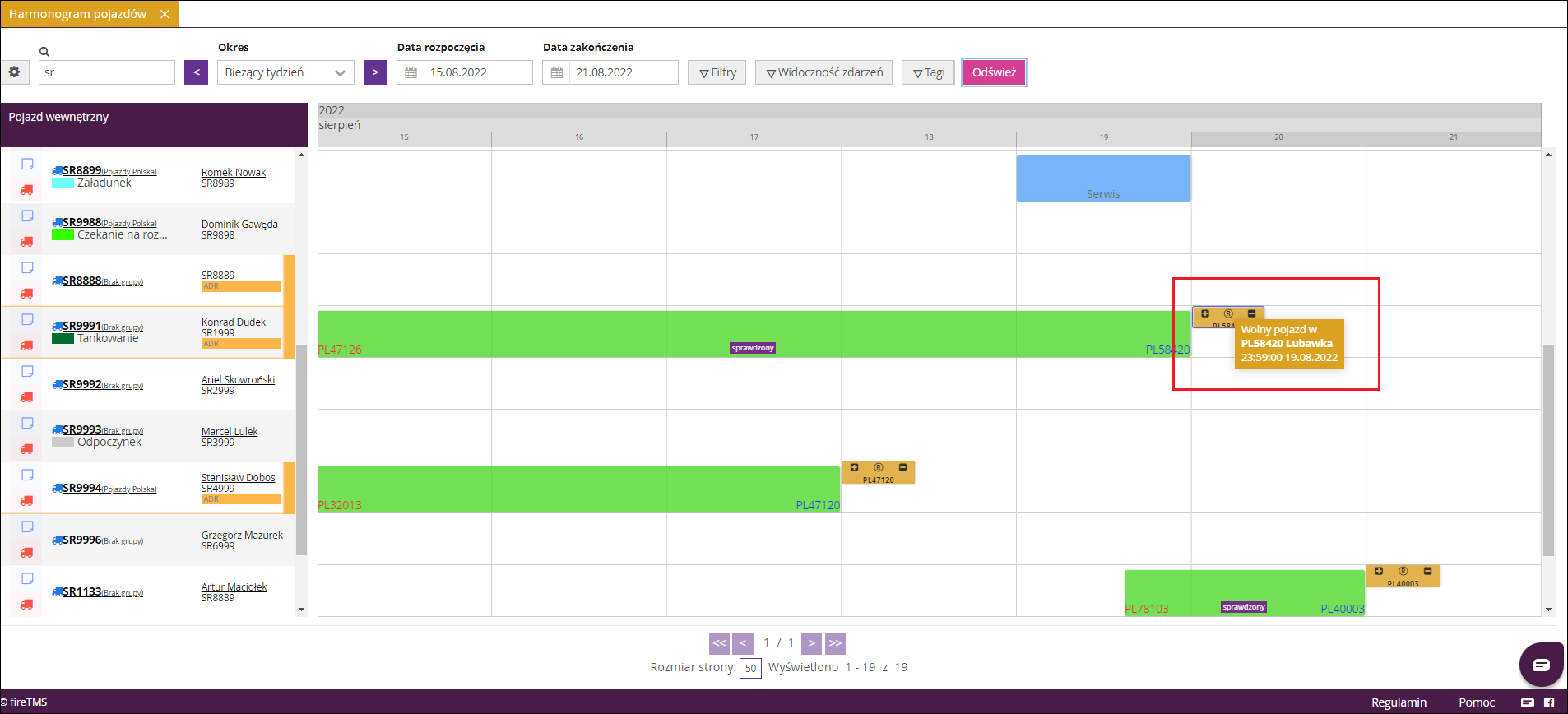Go to previous results page
This screenshot has height=714, width=1568.
743,643
